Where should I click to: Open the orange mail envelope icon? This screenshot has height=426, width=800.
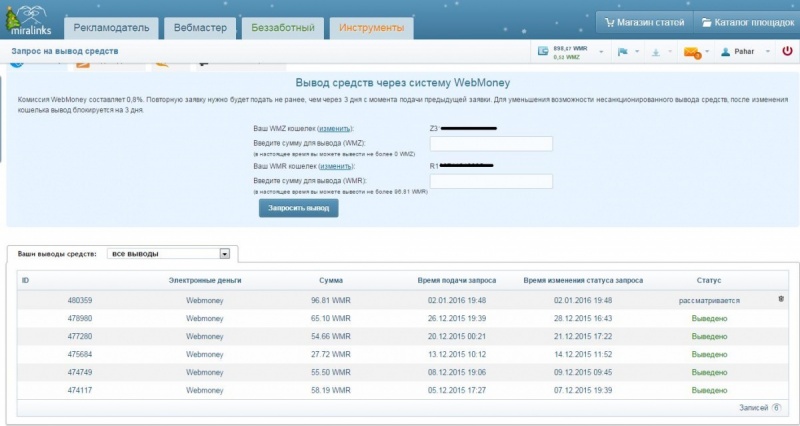(x=692, y=52)
